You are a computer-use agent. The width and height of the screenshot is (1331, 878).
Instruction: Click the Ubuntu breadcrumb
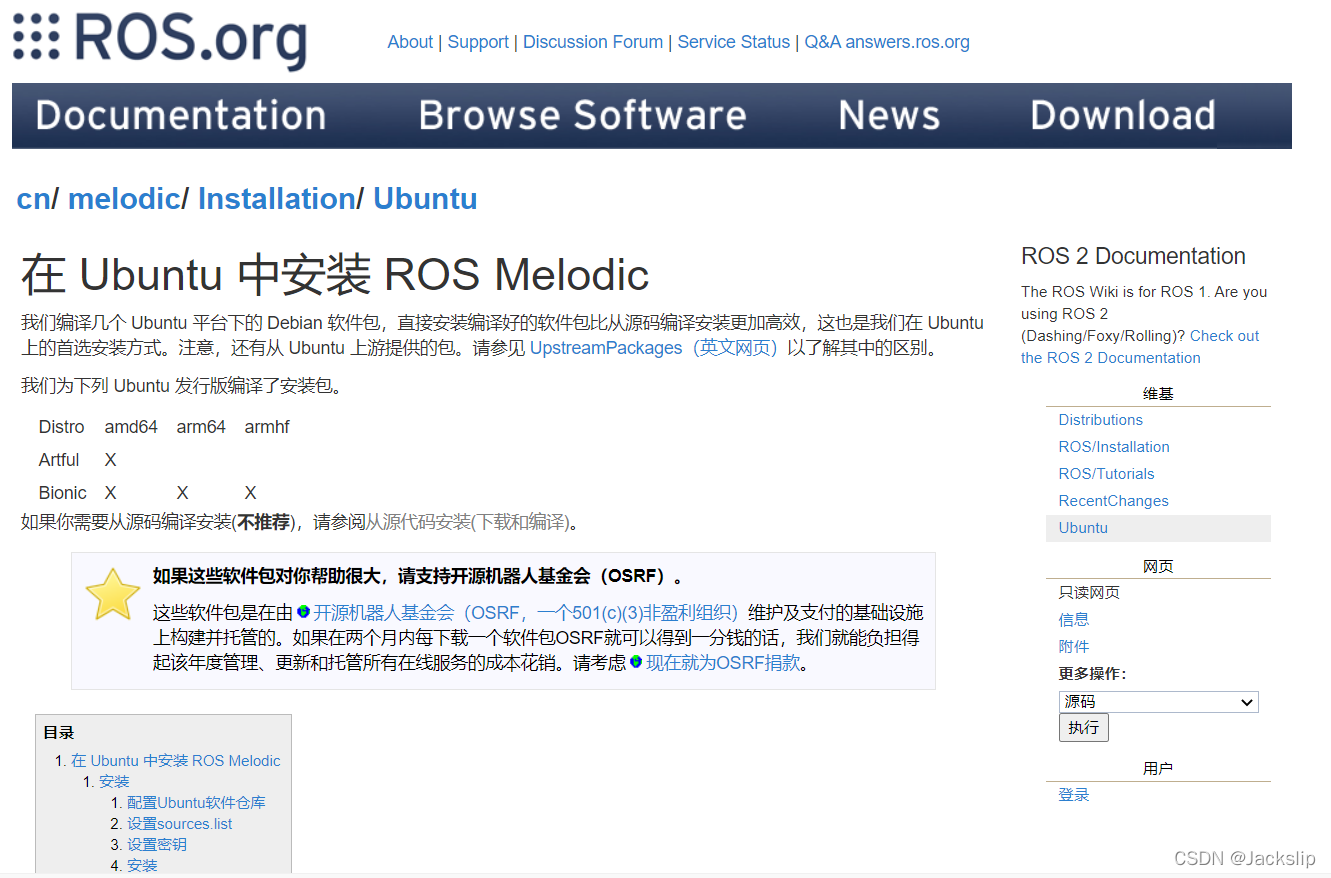(x=425, y=199)
